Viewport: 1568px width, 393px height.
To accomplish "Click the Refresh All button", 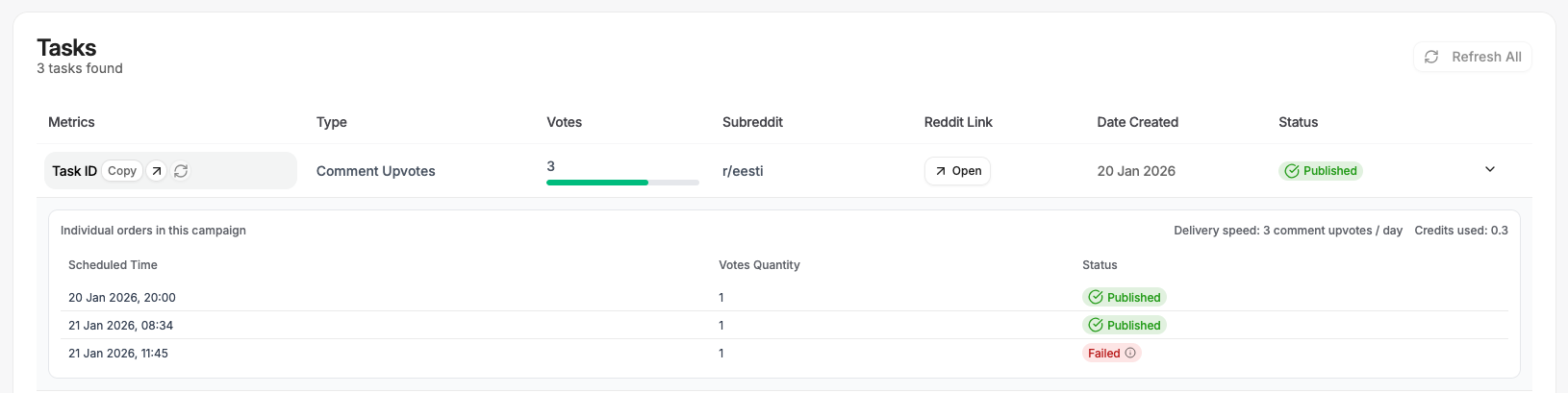I will [1472, 57].
